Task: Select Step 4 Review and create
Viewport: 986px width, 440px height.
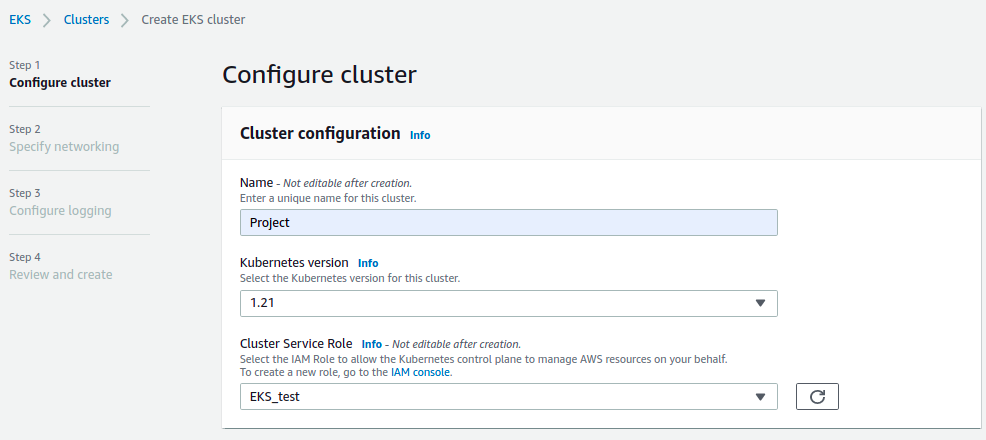Action: click(61, 267)
